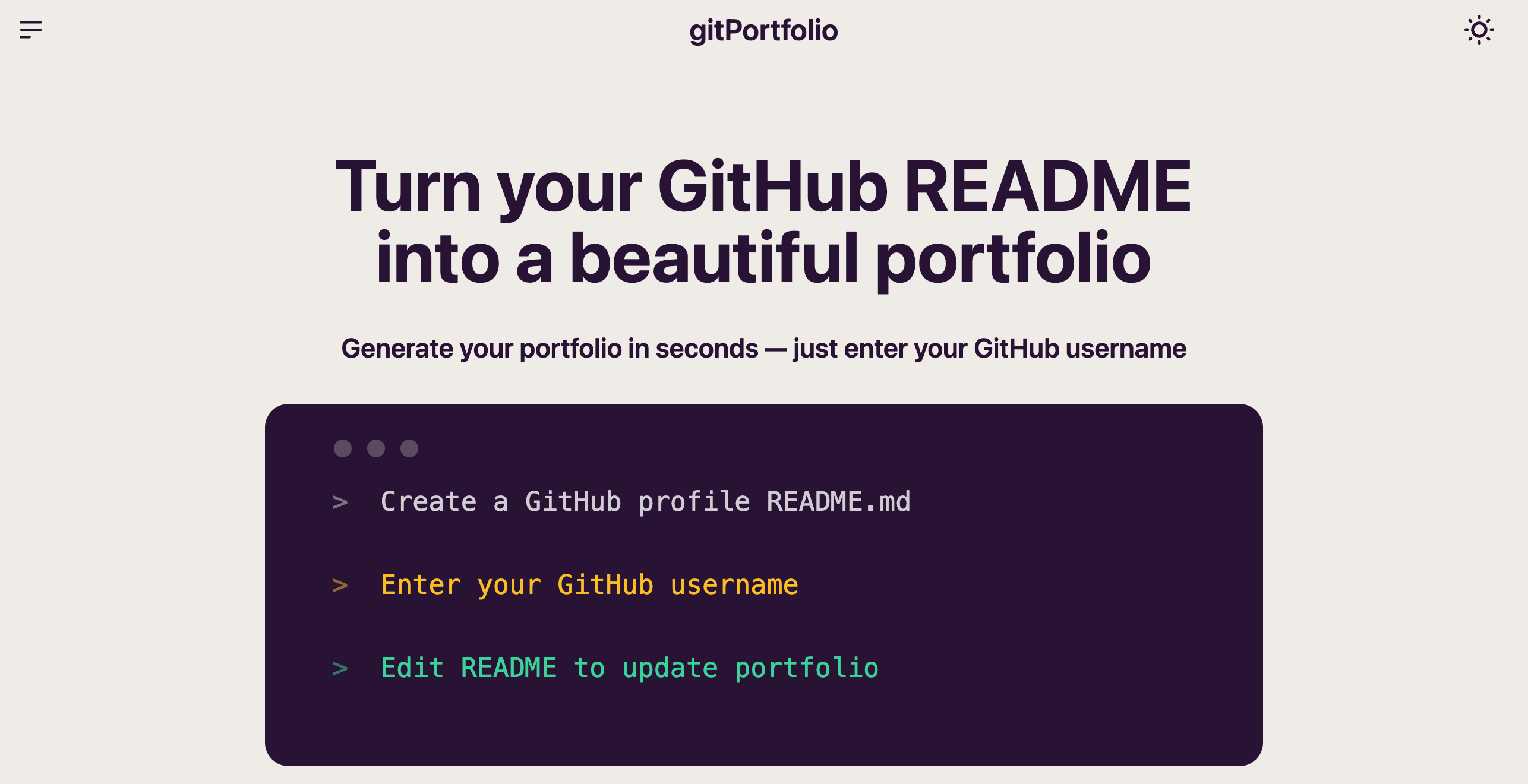Toggle the sun light/dark theme icon

[1479, 30]
